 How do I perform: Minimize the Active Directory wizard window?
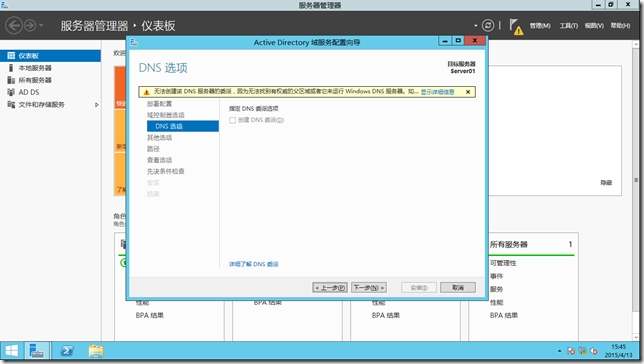point(444,41)
